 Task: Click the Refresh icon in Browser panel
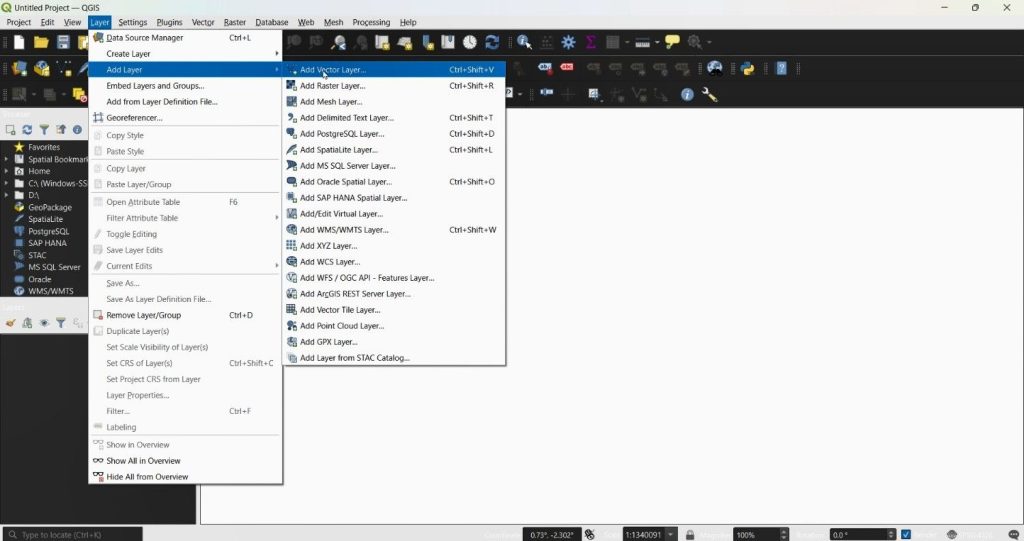tap(27, 130)
